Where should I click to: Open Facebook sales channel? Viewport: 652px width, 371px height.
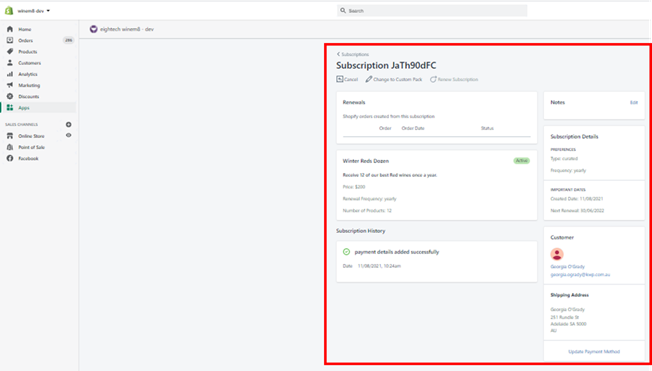28,158
